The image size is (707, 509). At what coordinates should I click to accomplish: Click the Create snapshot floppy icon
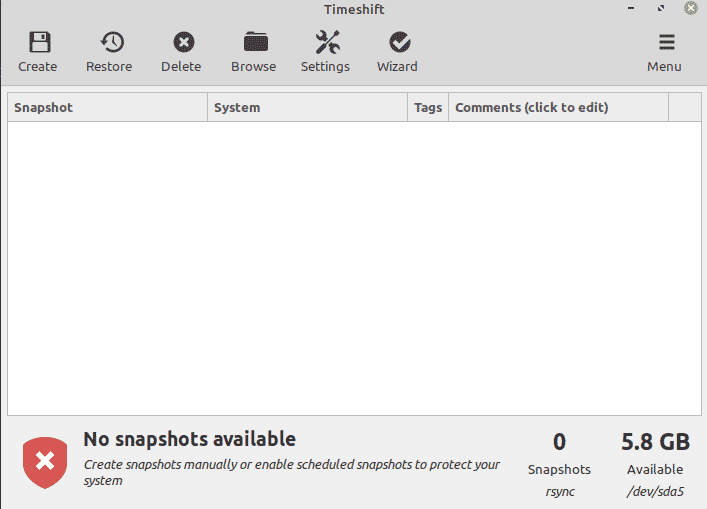(x=39, y=42)
